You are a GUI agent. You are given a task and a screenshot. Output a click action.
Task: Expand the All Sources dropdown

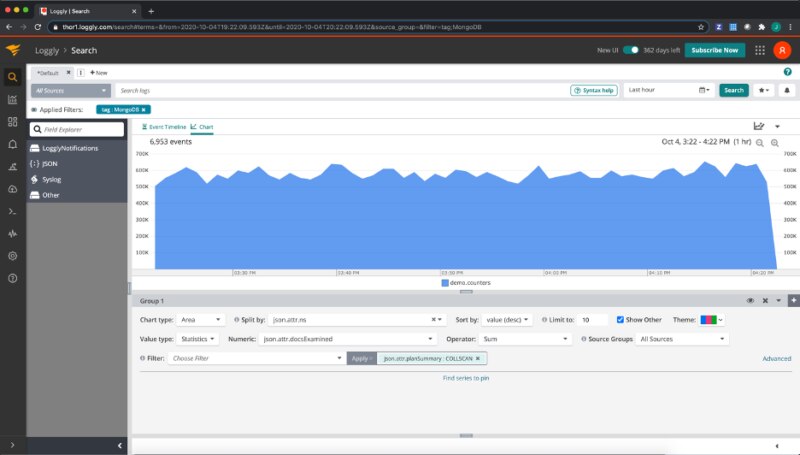78,90
